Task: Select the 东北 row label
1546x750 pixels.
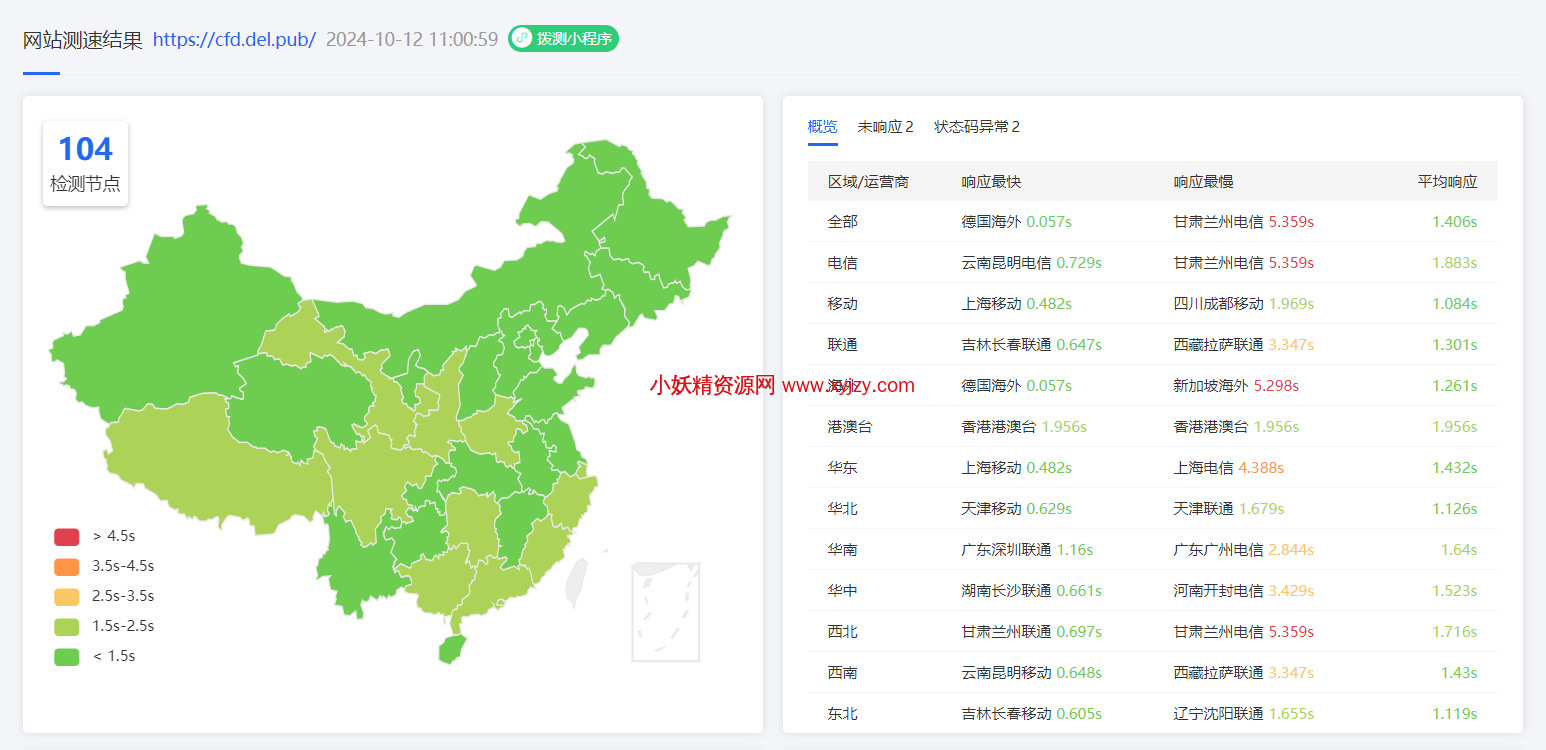Action: [843, 714]
